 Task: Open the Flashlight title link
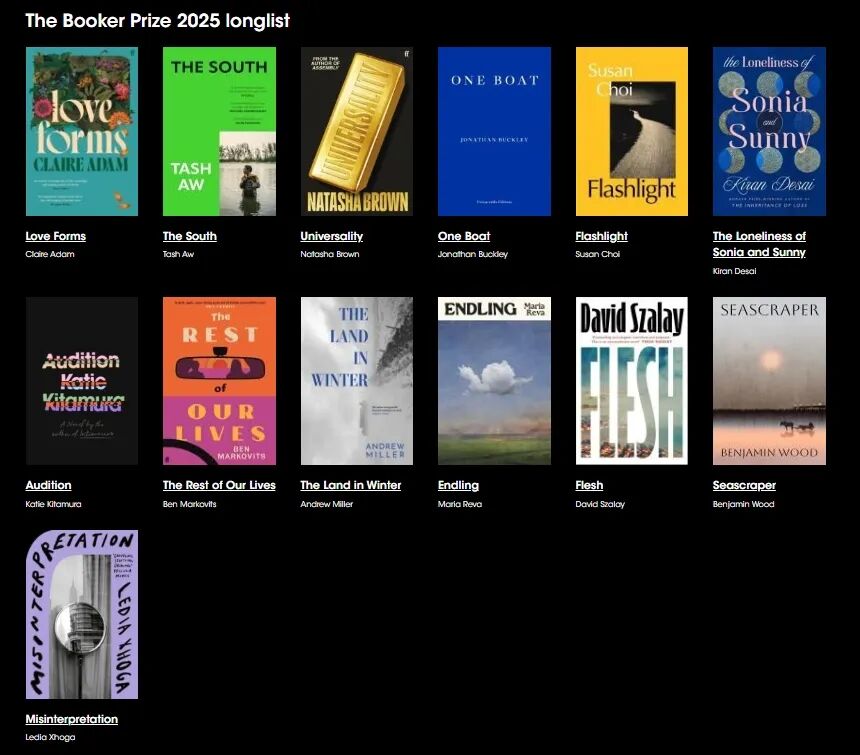point(602,236)
